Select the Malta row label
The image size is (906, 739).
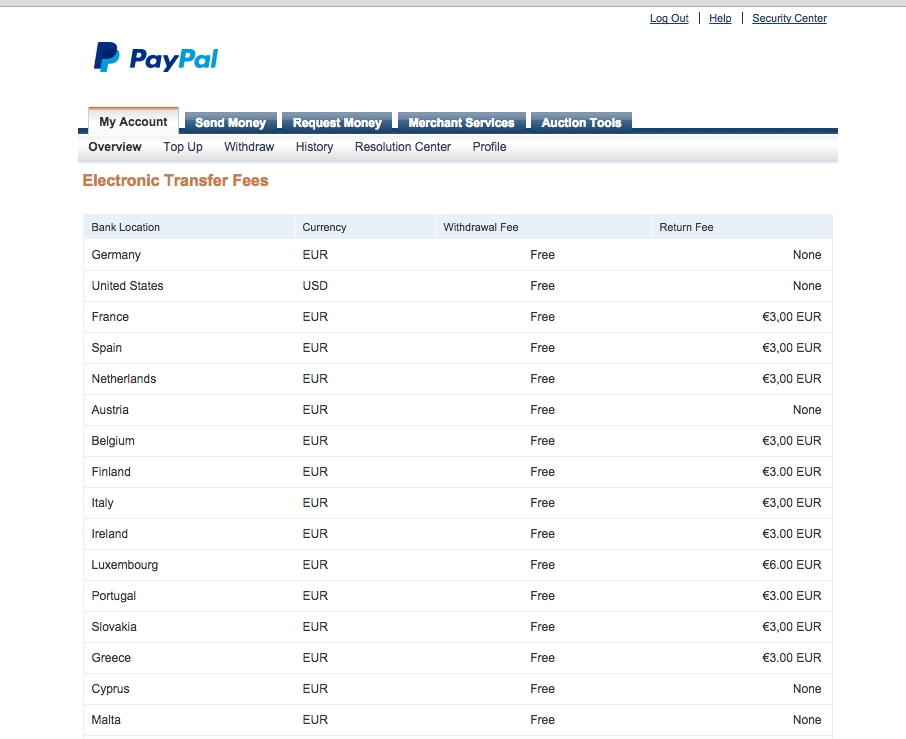[x=106, y=720]
